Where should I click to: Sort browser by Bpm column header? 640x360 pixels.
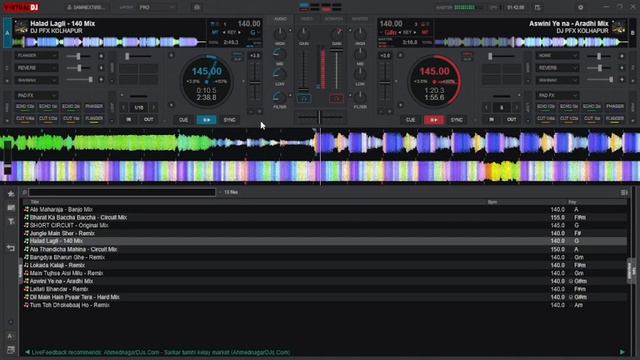point(492,202)
